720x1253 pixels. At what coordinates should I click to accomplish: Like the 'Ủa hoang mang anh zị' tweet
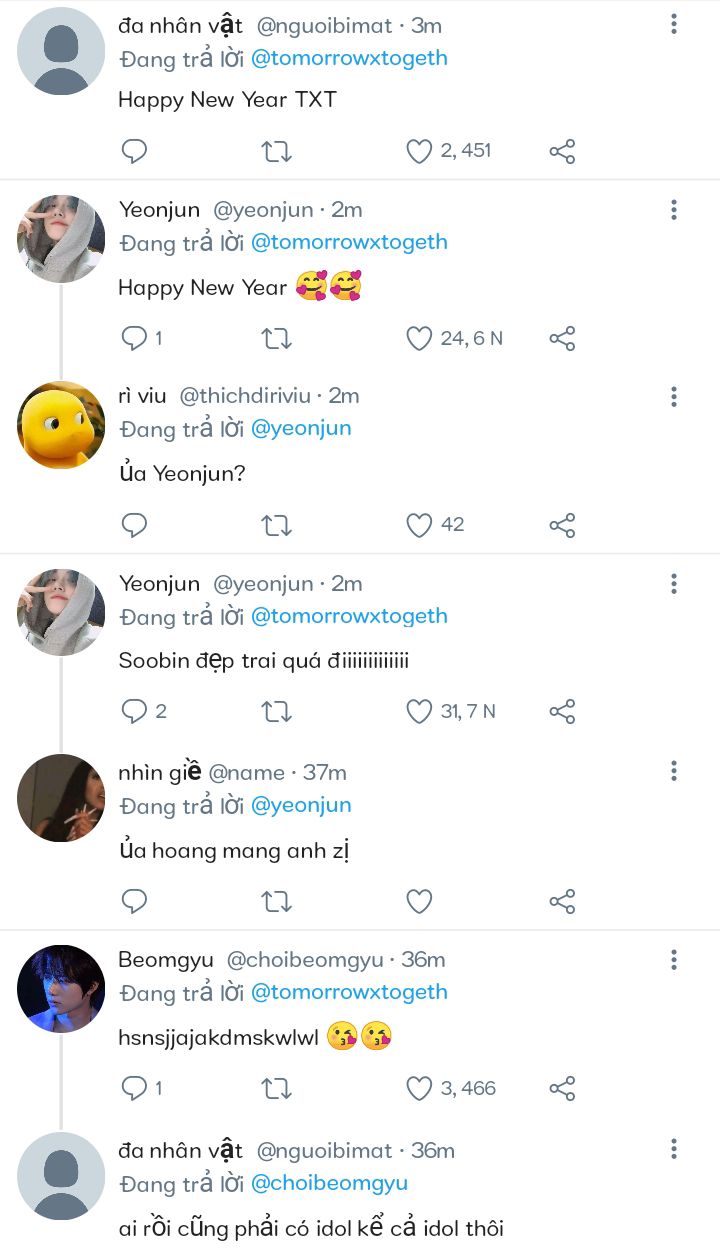click(419, 901)
